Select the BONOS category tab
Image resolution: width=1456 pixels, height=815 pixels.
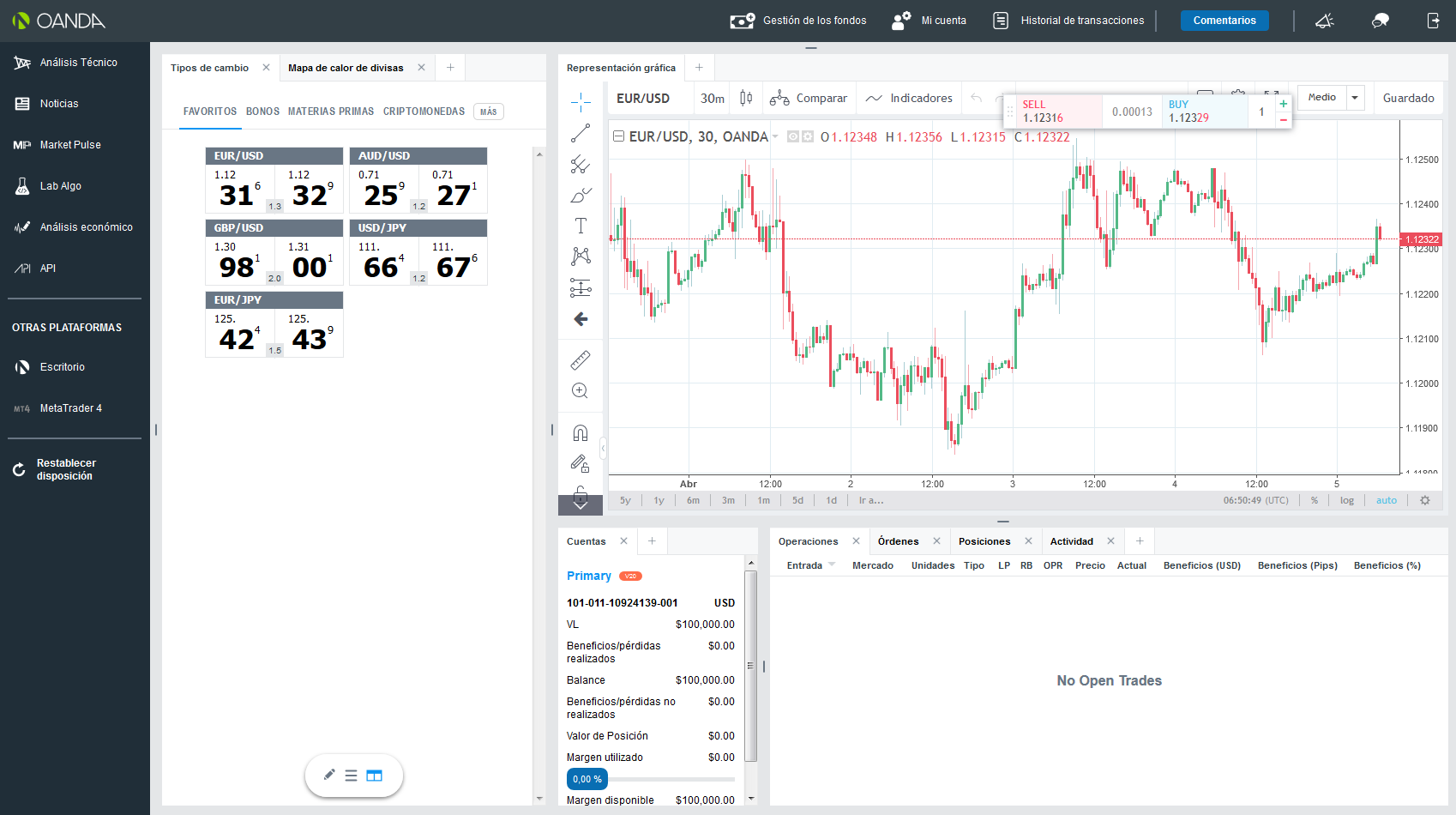point(263,112)
